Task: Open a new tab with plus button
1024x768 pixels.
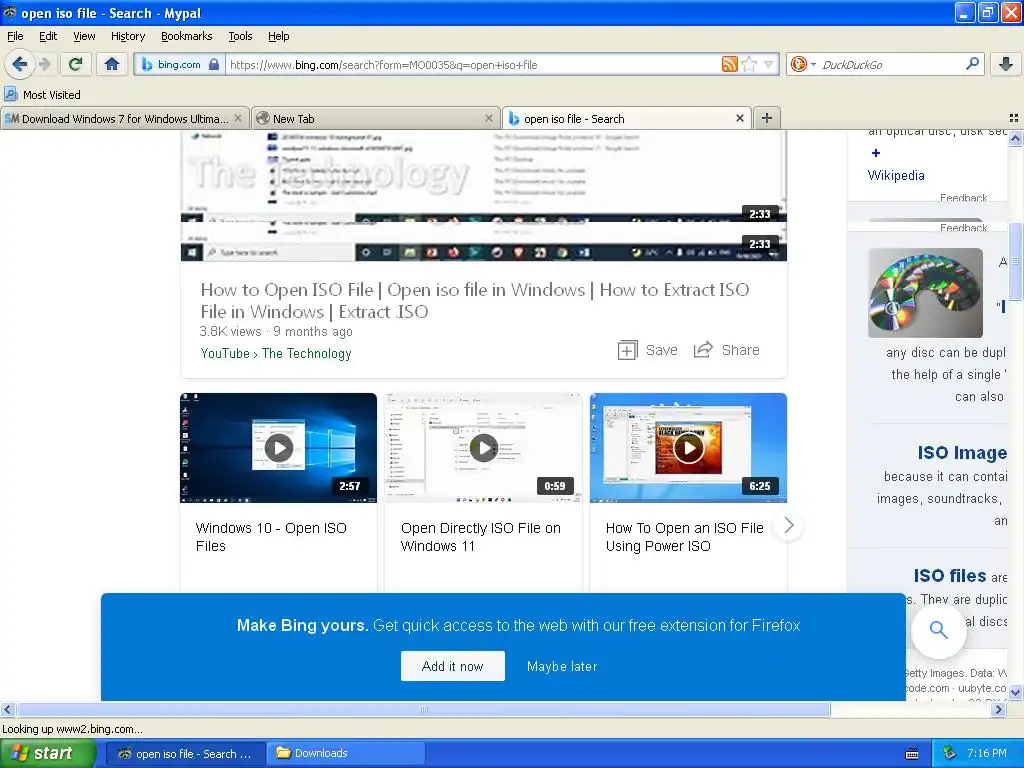Action: pos(767,118)
